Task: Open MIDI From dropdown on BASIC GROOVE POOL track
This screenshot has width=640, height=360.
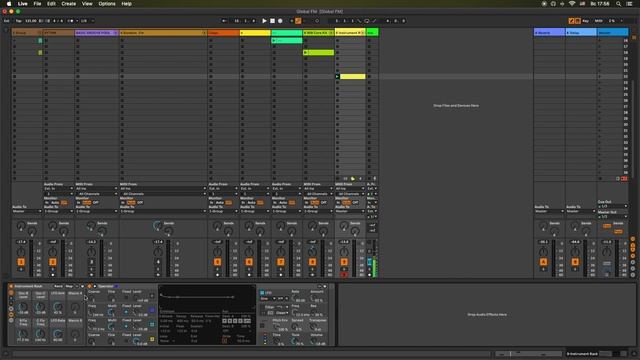Action: pos(96,189)
